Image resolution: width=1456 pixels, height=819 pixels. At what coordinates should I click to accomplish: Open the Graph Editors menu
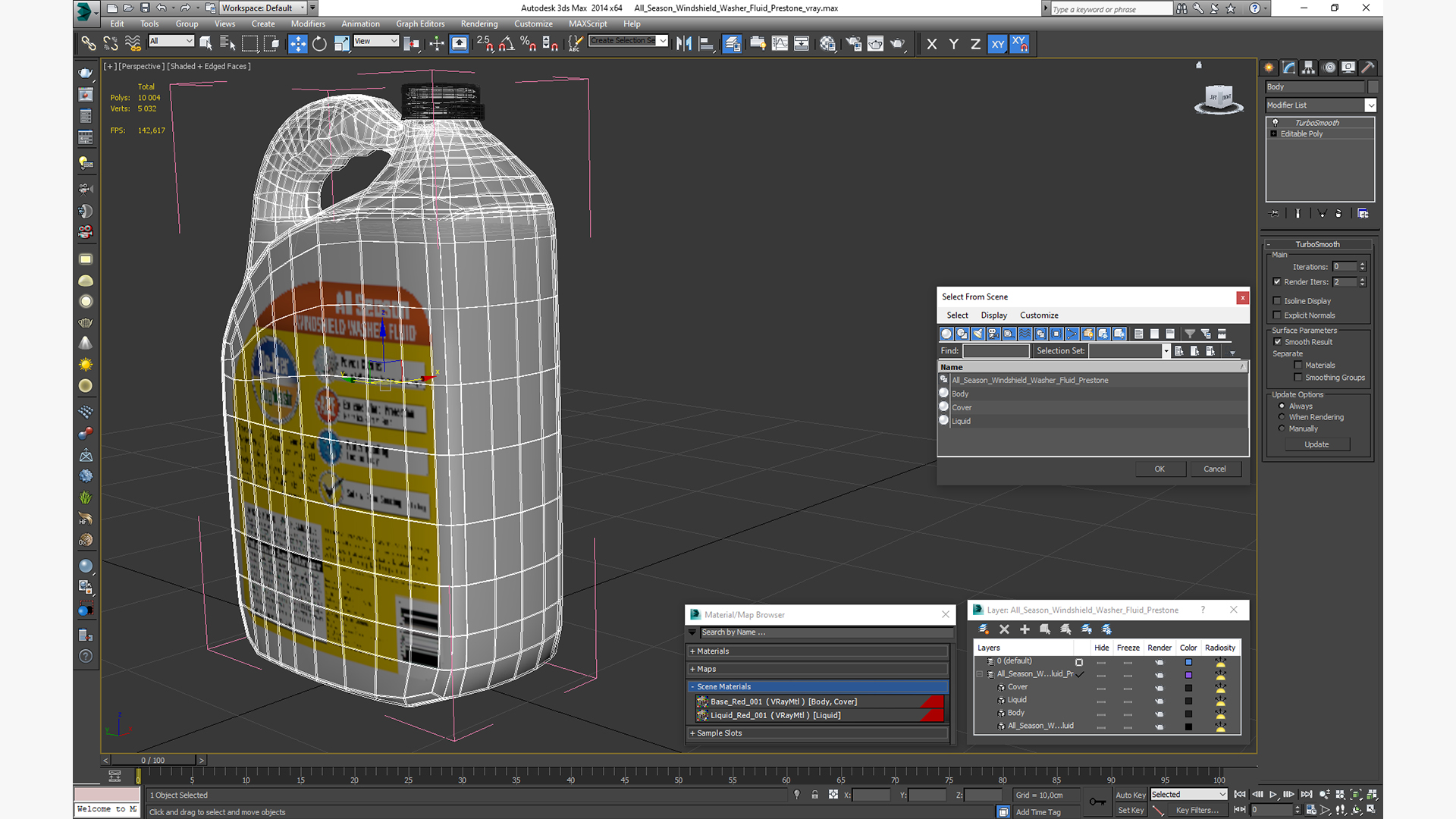tap(420, 24)
